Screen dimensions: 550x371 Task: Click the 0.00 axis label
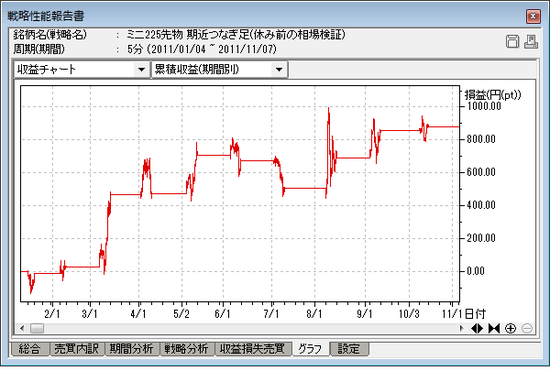tap(476, 271)
